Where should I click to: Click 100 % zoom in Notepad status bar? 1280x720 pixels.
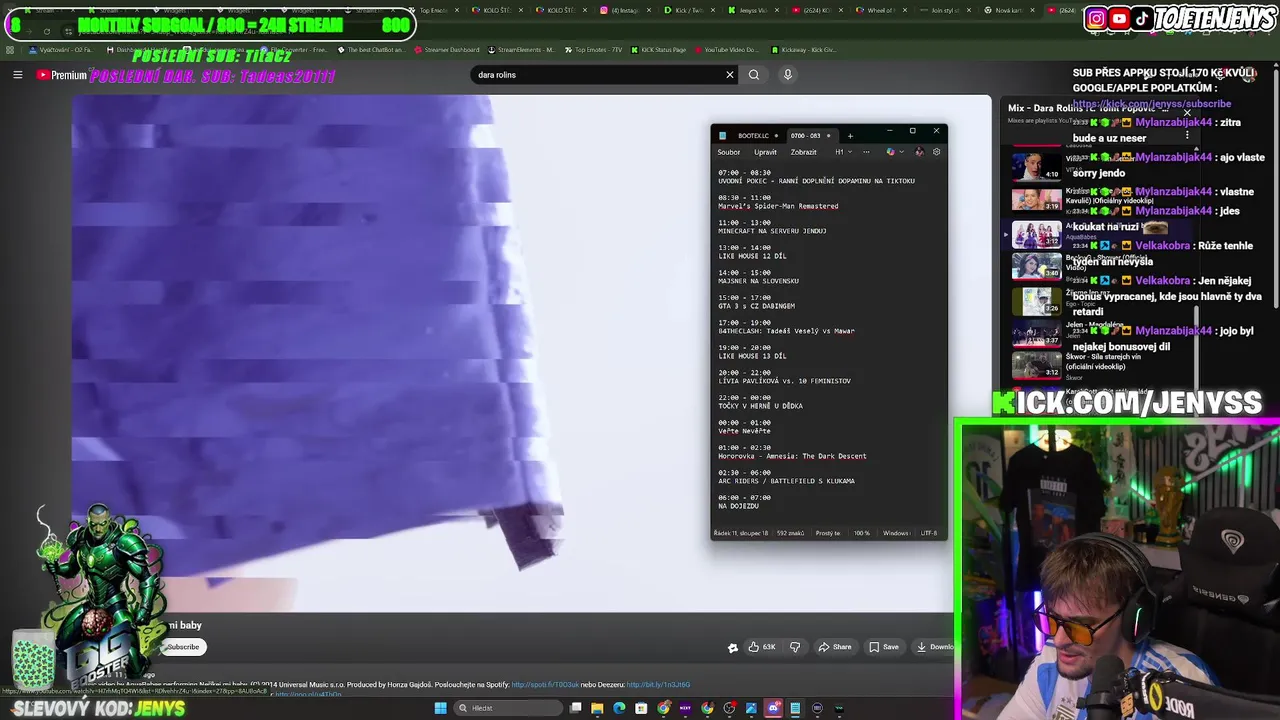pyautogui.click(x=861, y=533)
